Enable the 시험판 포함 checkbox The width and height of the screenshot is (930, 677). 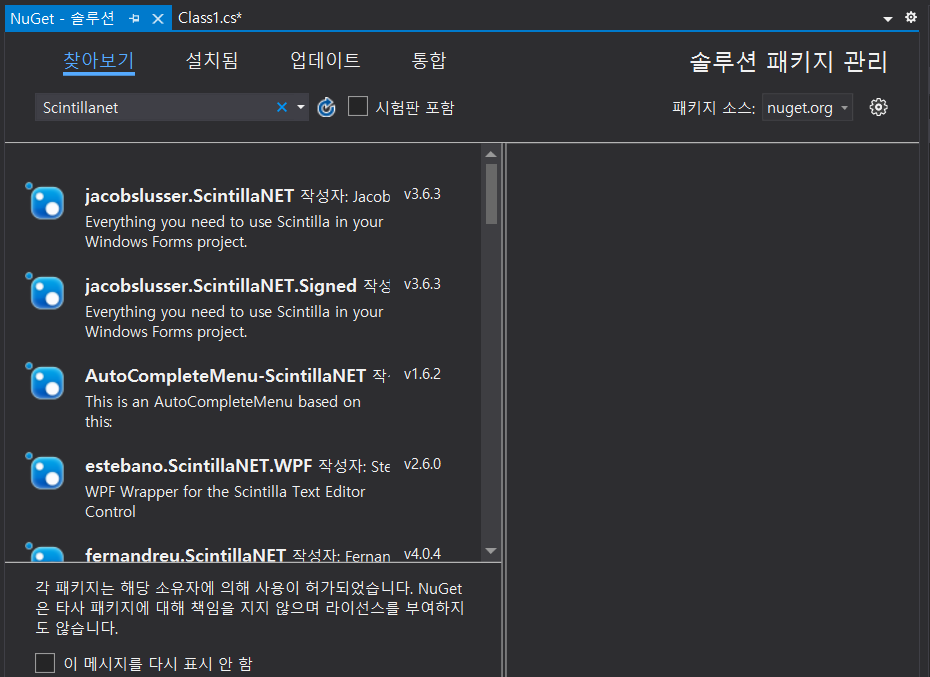point(358,106)
